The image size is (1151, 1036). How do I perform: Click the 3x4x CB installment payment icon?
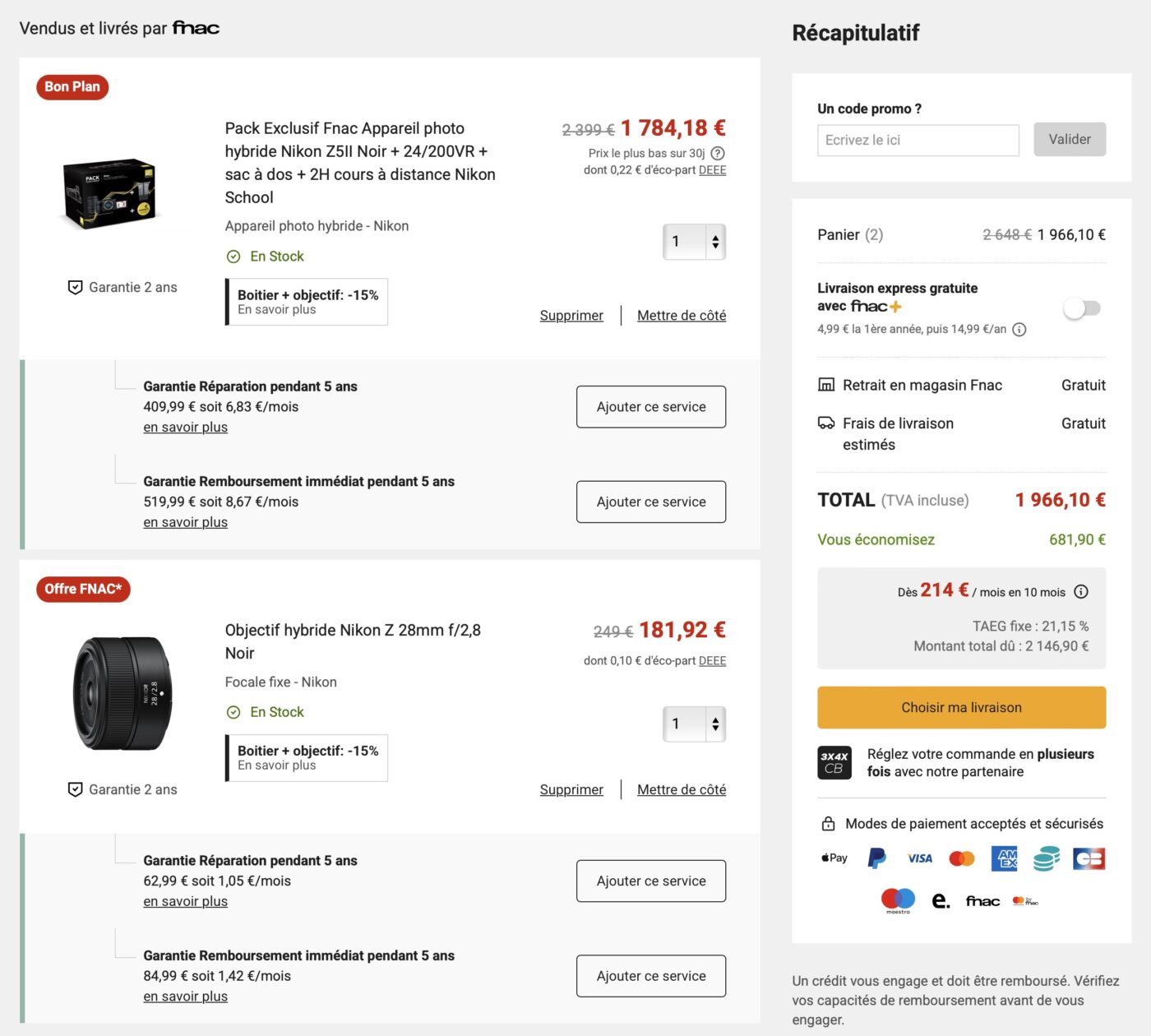(x=834, y=763)
